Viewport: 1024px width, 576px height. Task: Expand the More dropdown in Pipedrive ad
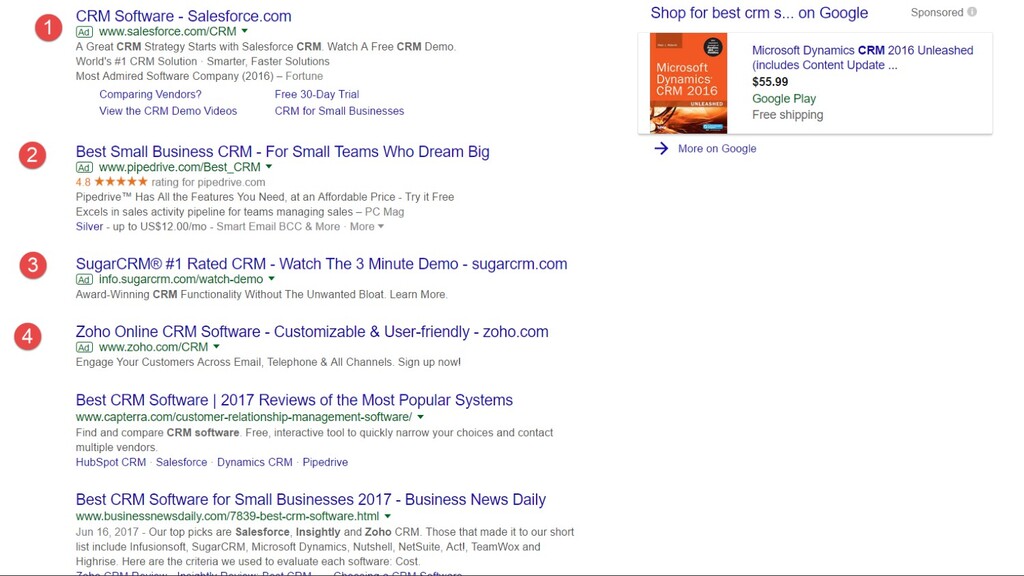click(x=366, y=227)
